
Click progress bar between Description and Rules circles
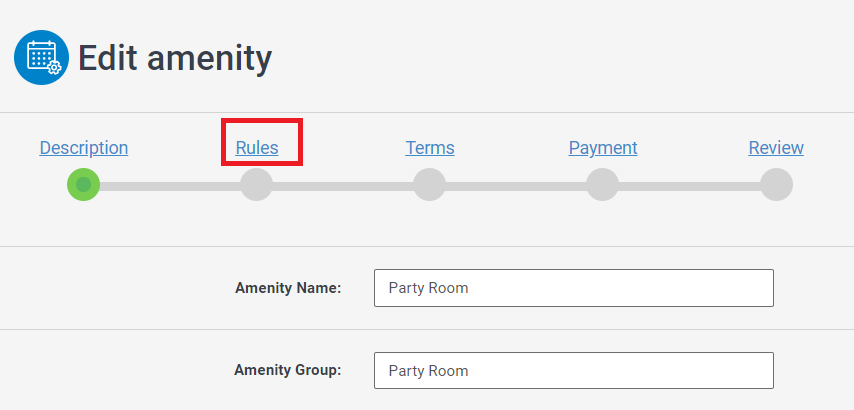170,186
